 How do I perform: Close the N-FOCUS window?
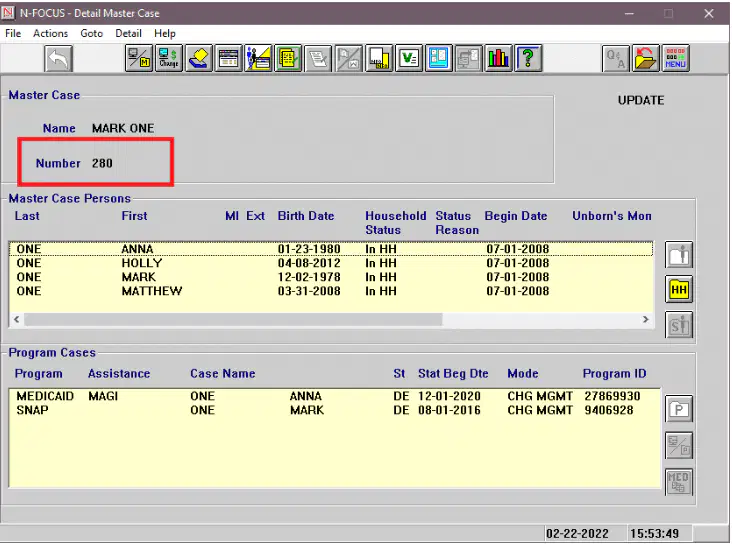click(x=709, y=14)
